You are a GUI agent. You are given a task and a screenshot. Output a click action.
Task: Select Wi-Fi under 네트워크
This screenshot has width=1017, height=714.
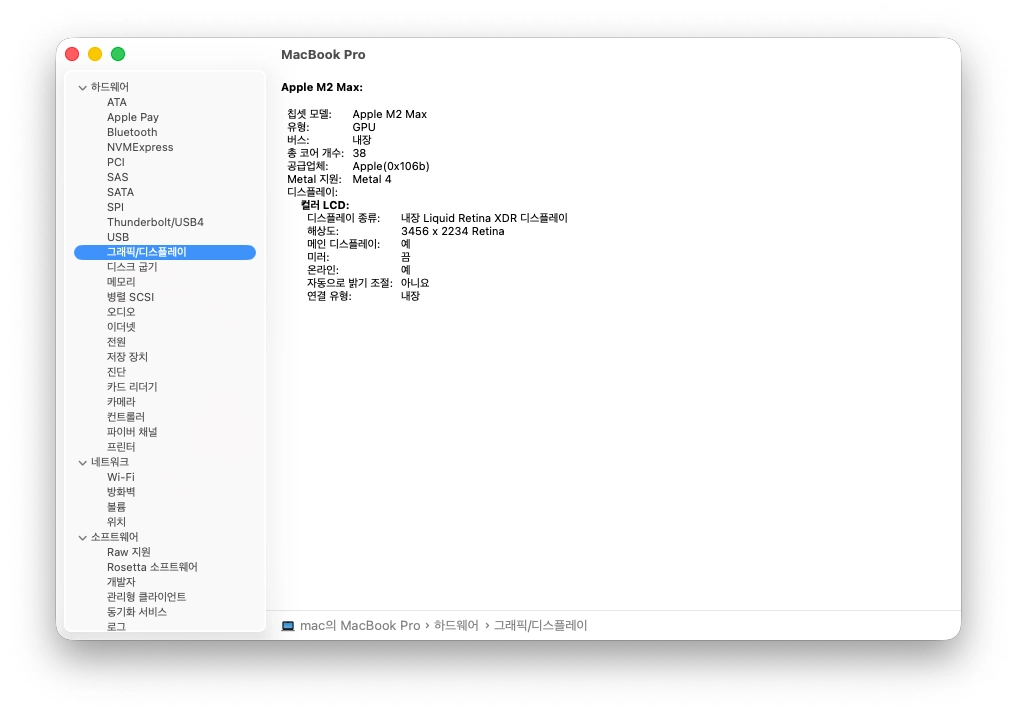click(x=121, y=477)
